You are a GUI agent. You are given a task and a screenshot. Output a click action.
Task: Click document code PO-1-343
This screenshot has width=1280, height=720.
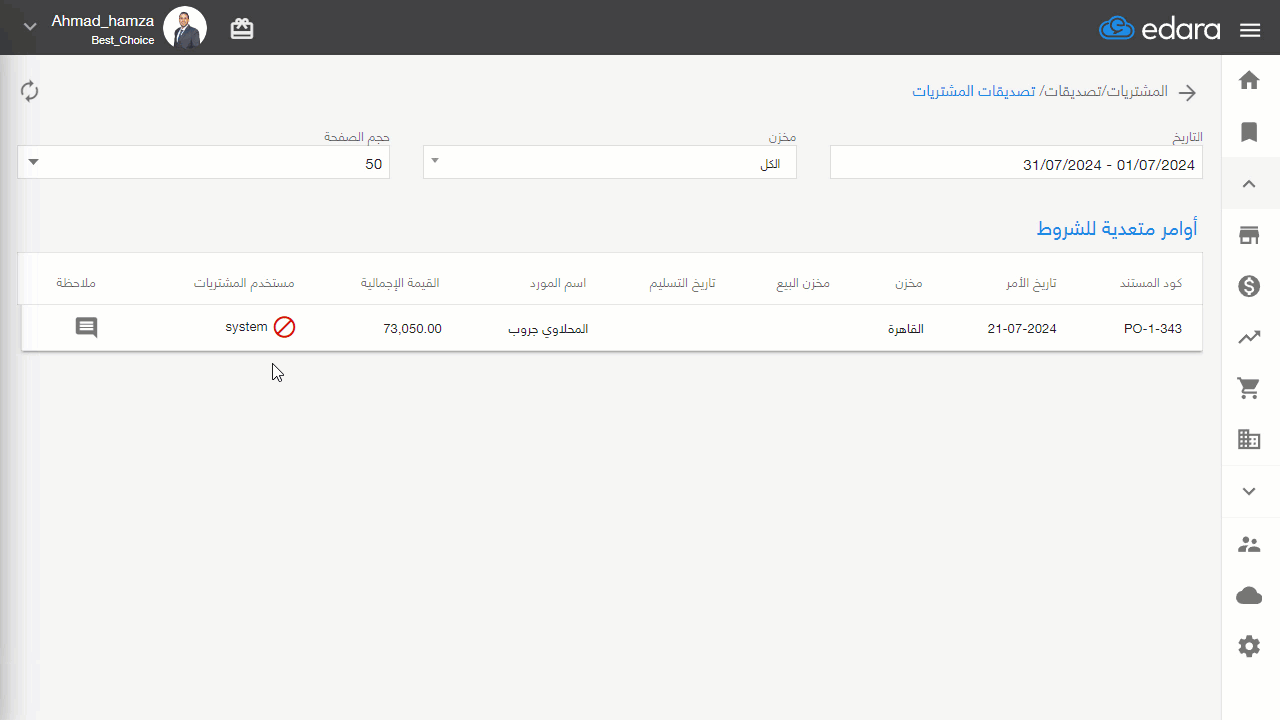1153,329
